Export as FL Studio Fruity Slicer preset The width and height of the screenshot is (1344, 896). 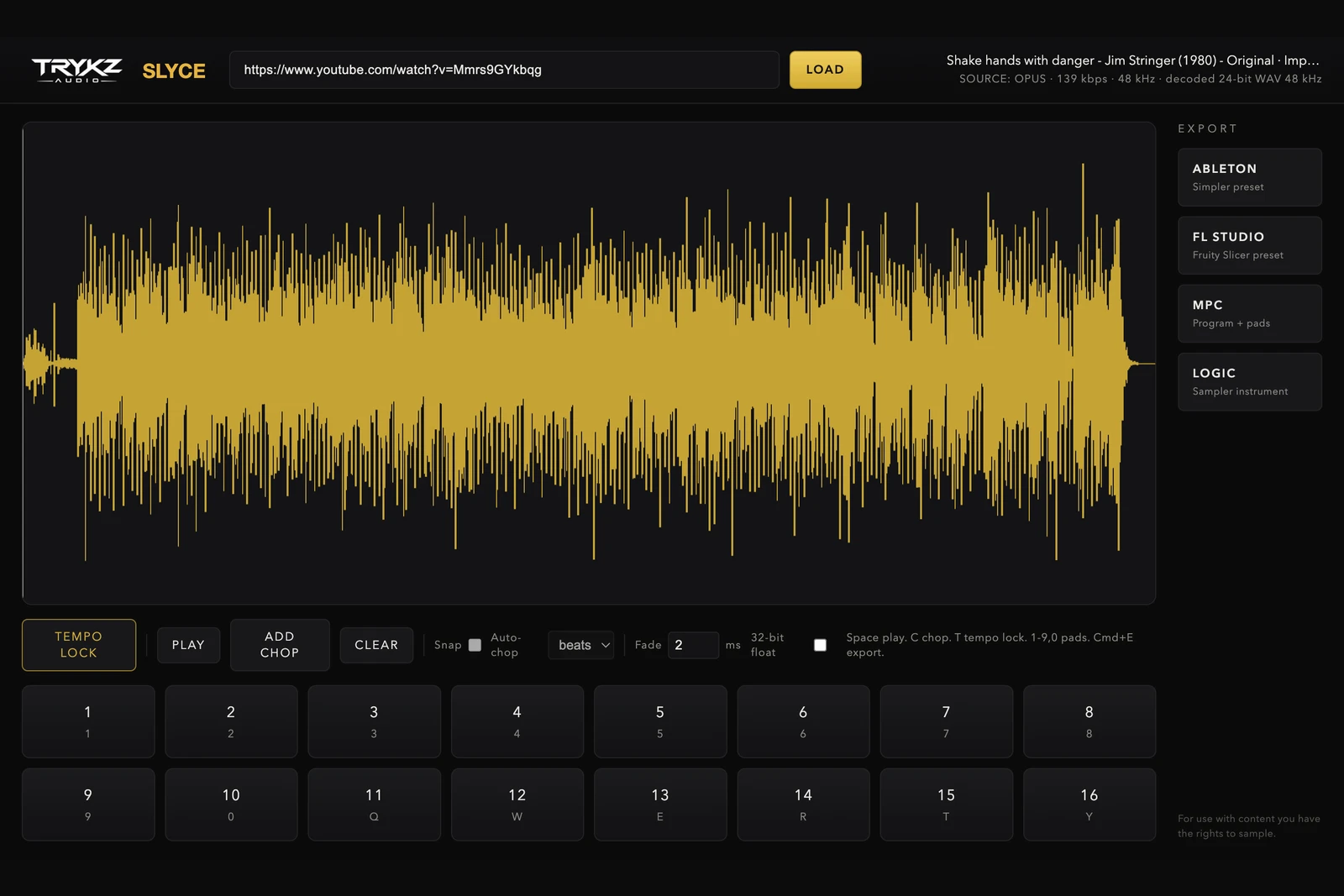click(1249, 245)
